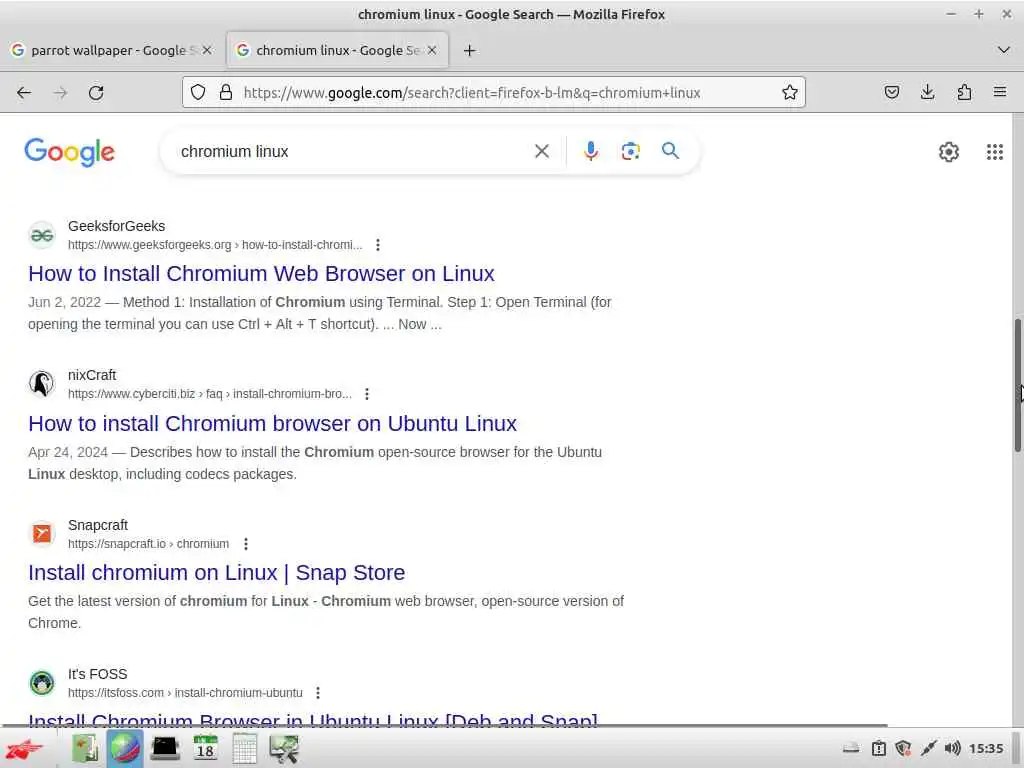This screenshot has height=768, width=1024.
Task: Clear the Google search box
Action: click(541, 152)
